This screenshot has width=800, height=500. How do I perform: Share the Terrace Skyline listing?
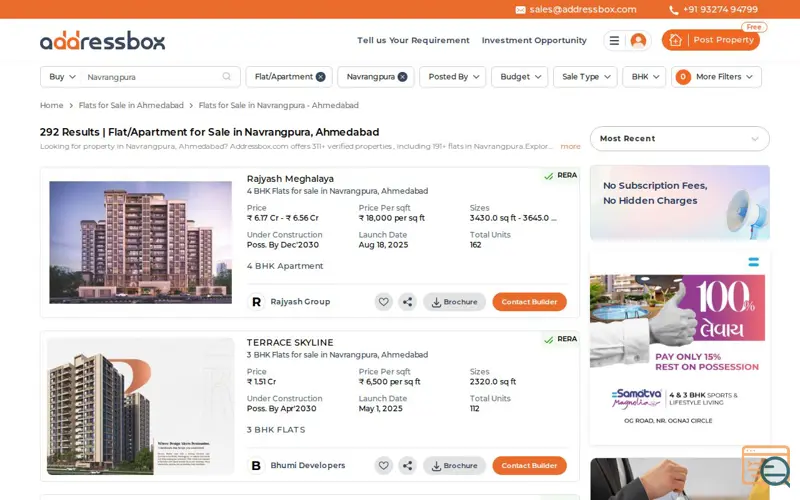coord(407,465)
